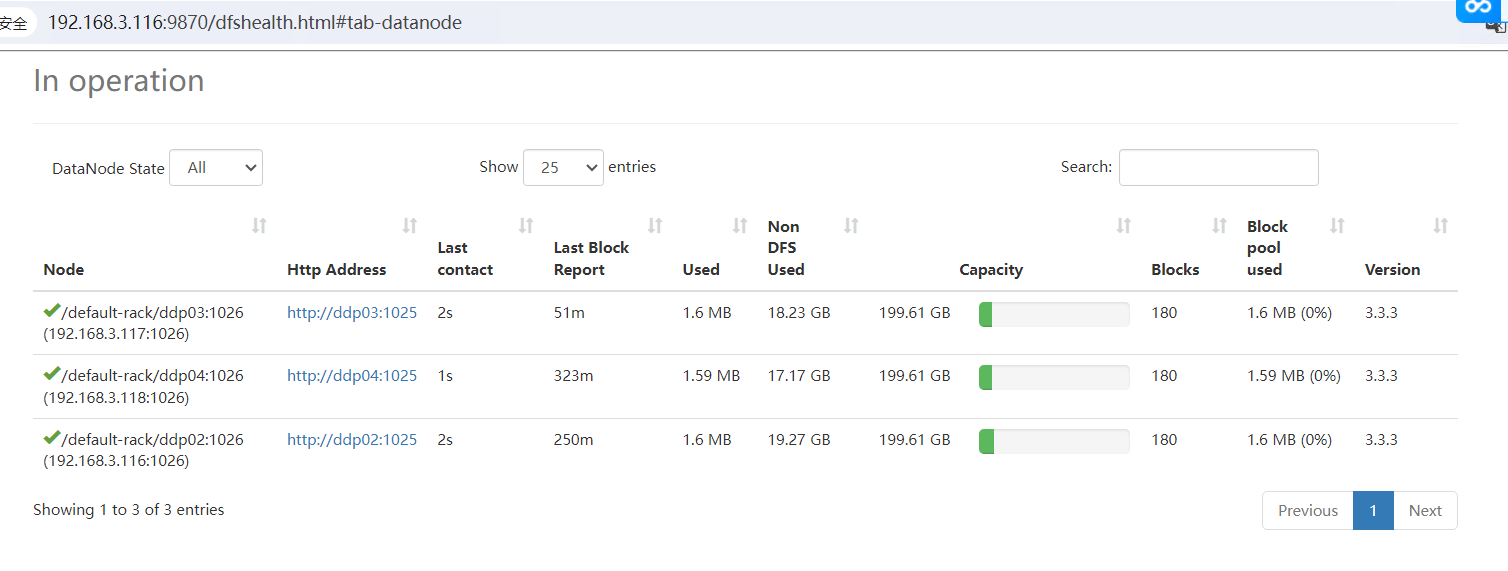The image size is (1508, 571).
Task: Sort by Block pool used icon
Action: (x=1337, y=226)
